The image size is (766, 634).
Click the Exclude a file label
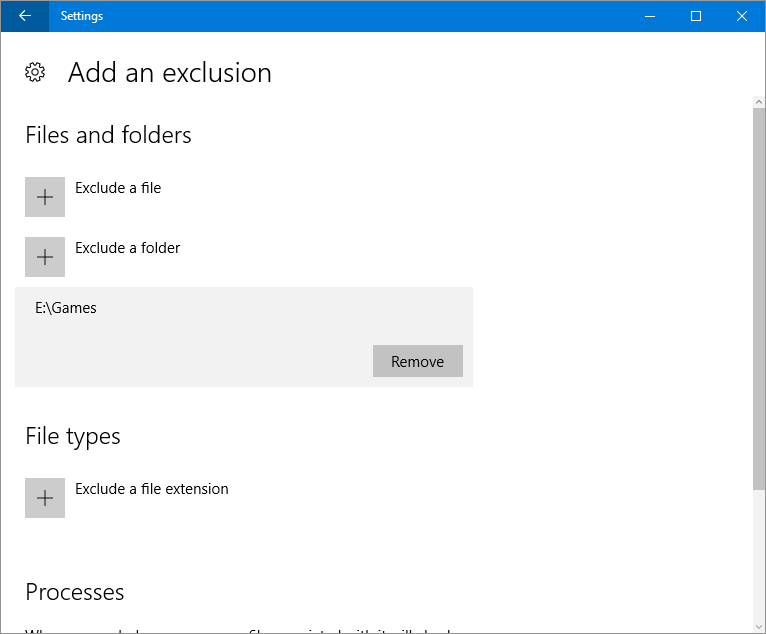tap(118, 188)
